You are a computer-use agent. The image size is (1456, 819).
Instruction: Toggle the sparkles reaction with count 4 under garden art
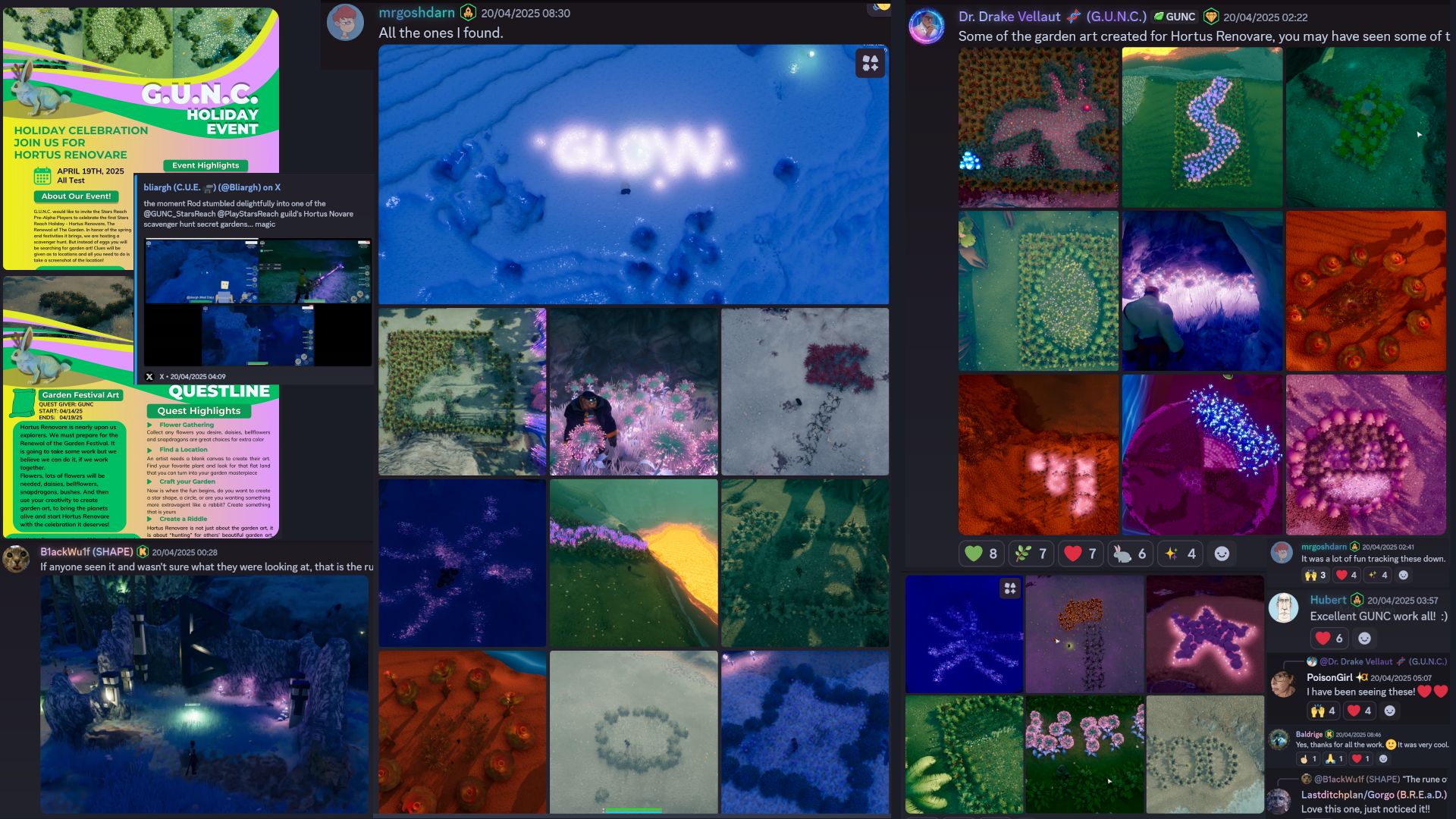pos(1181,554)
